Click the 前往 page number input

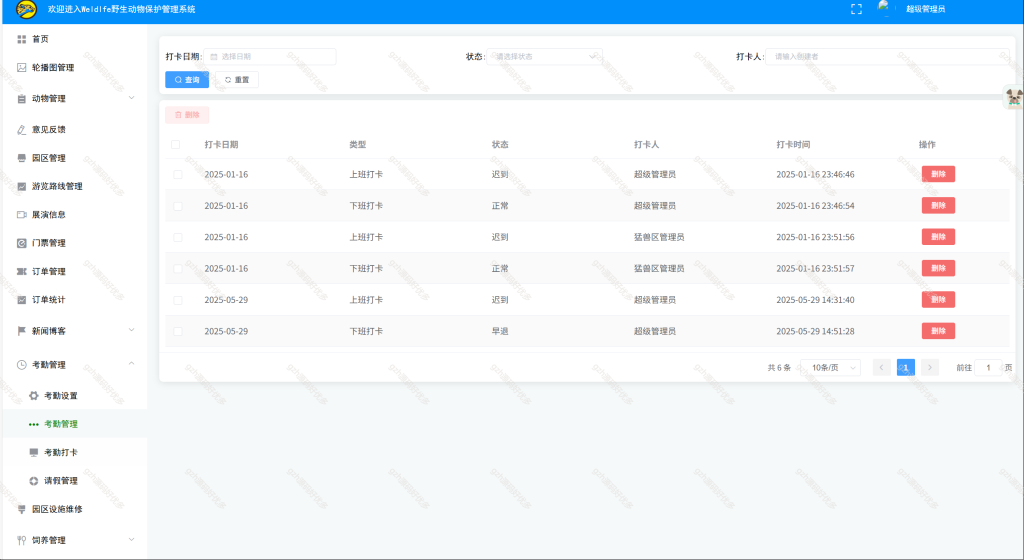[988, 367]
